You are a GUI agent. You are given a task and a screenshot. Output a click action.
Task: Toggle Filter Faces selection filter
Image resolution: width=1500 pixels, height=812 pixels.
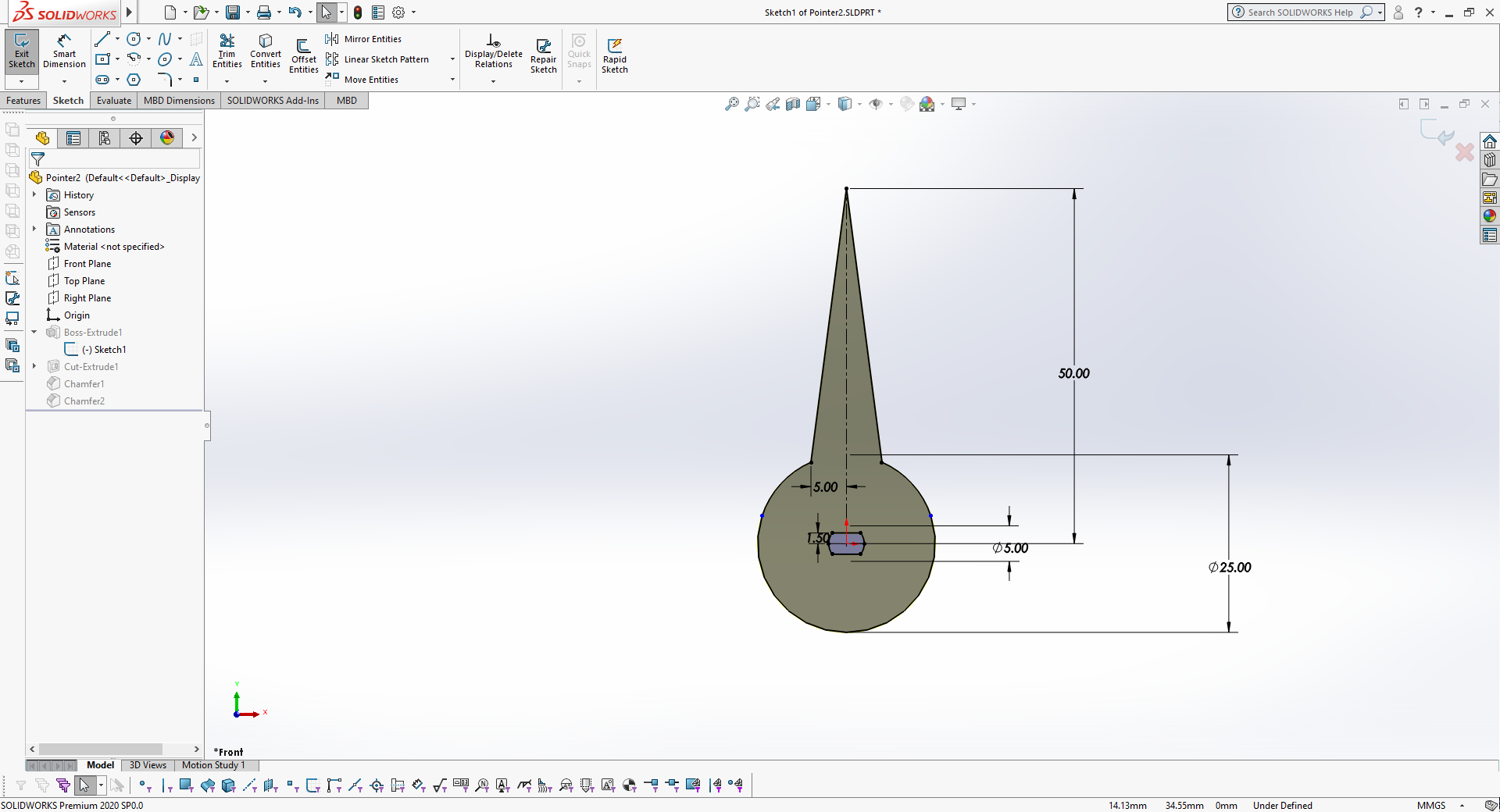coord(186,785)
